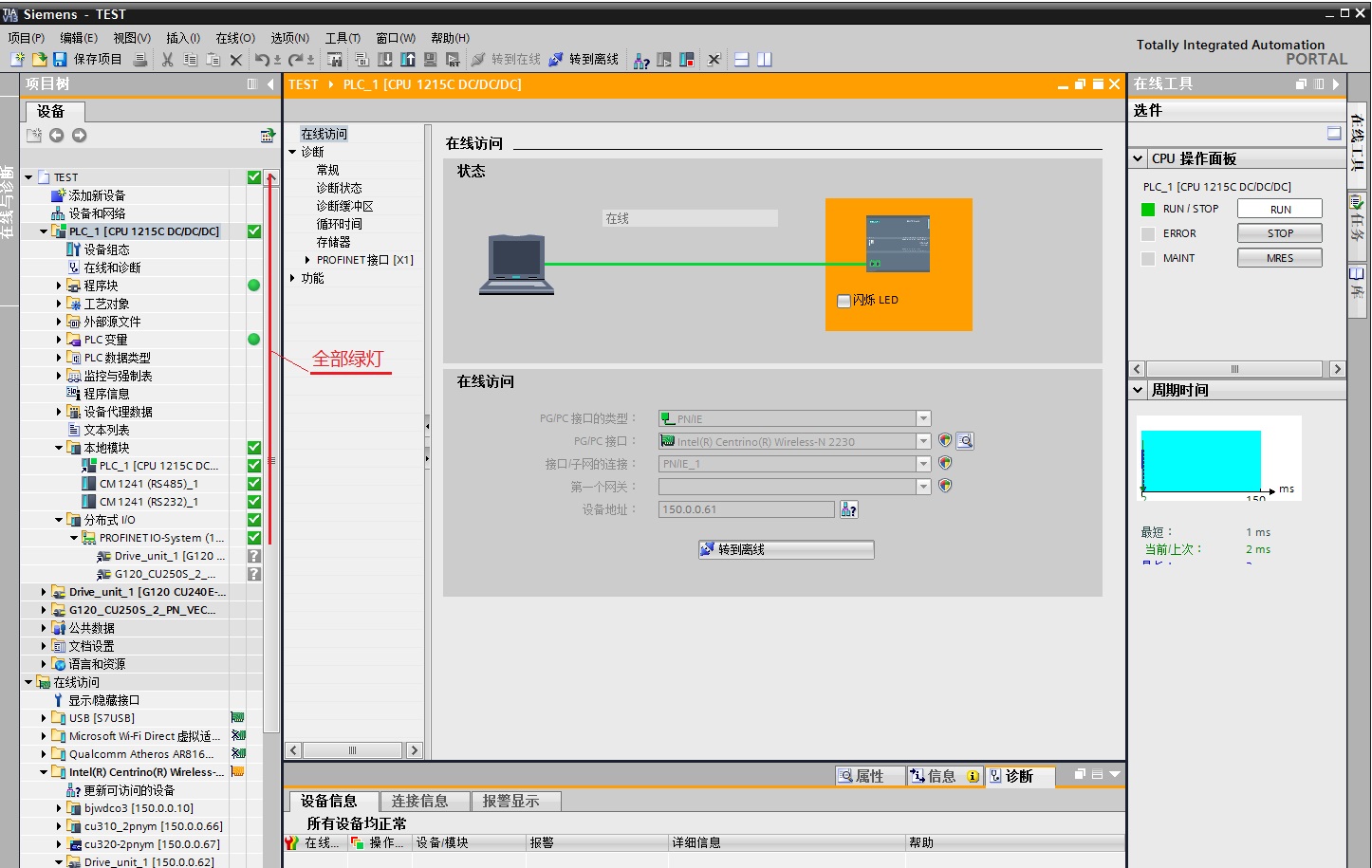Screen dimensions: 1372x868
Task: Expand the 监控与强制表 folder
Action: point(59,376)
